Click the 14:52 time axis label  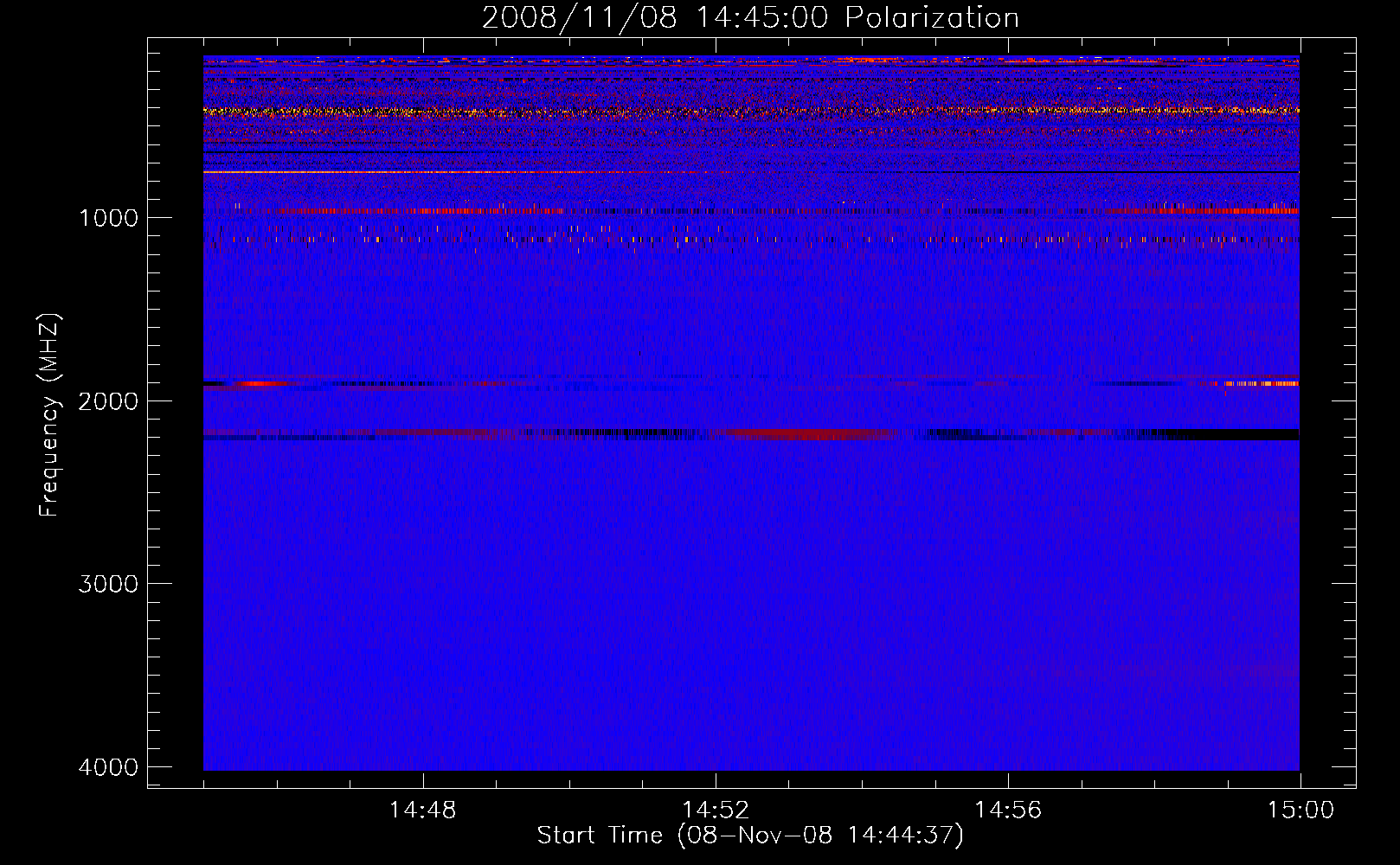715,811
